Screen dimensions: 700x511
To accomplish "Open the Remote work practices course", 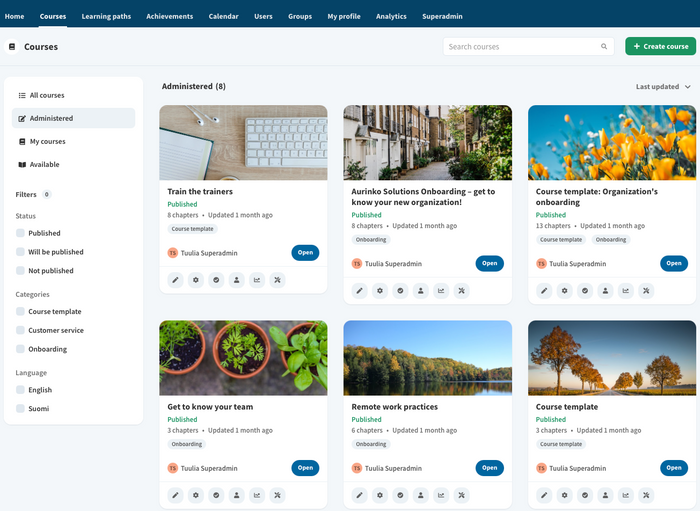I will point(489,467).
